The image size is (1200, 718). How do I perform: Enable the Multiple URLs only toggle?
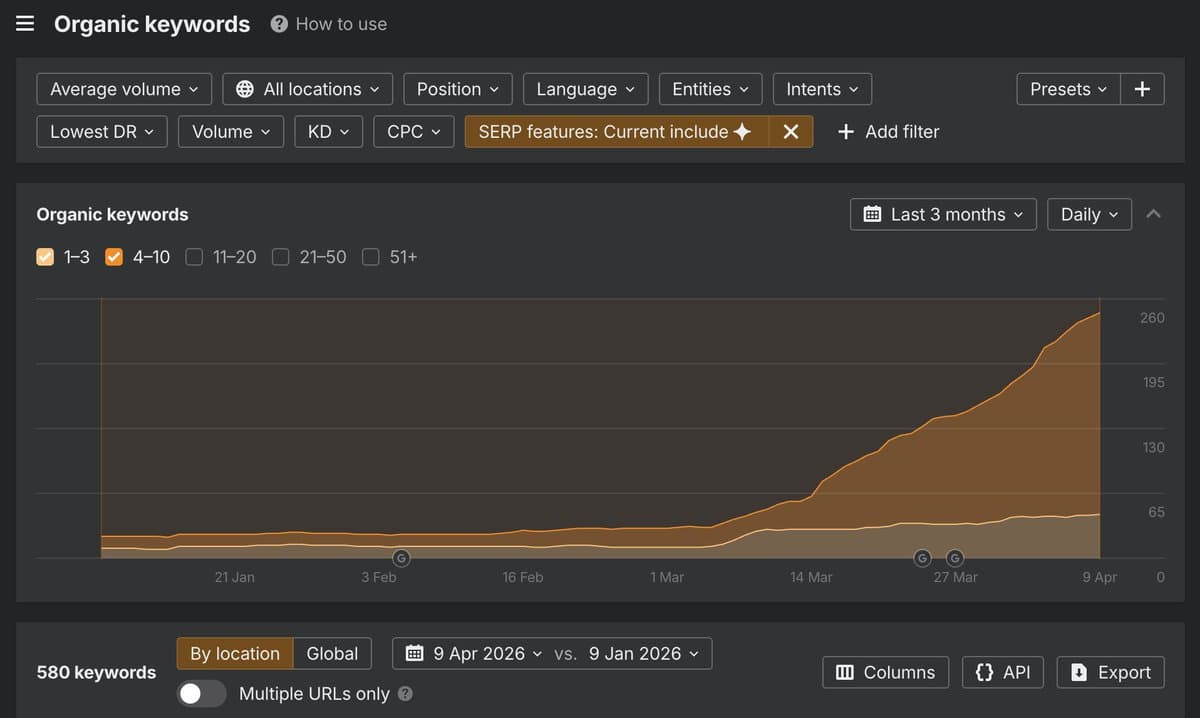[x=201, y=693]
